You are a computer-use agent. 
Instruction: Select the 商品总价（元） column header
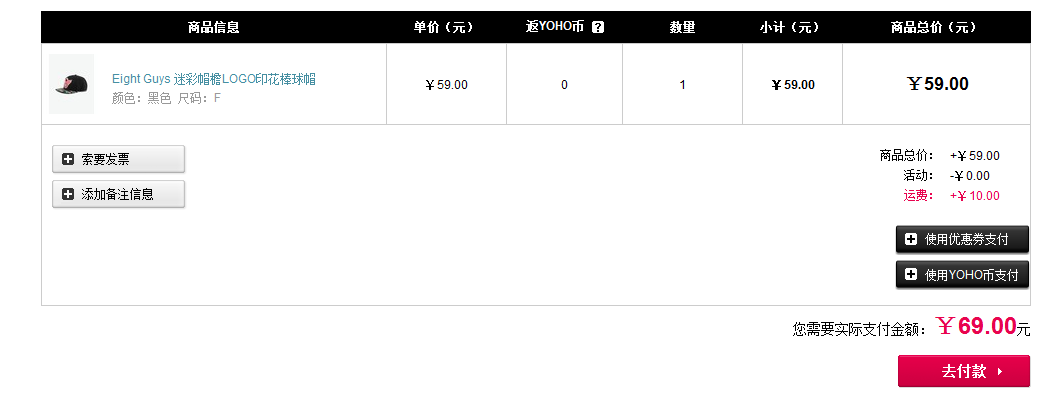934,28
